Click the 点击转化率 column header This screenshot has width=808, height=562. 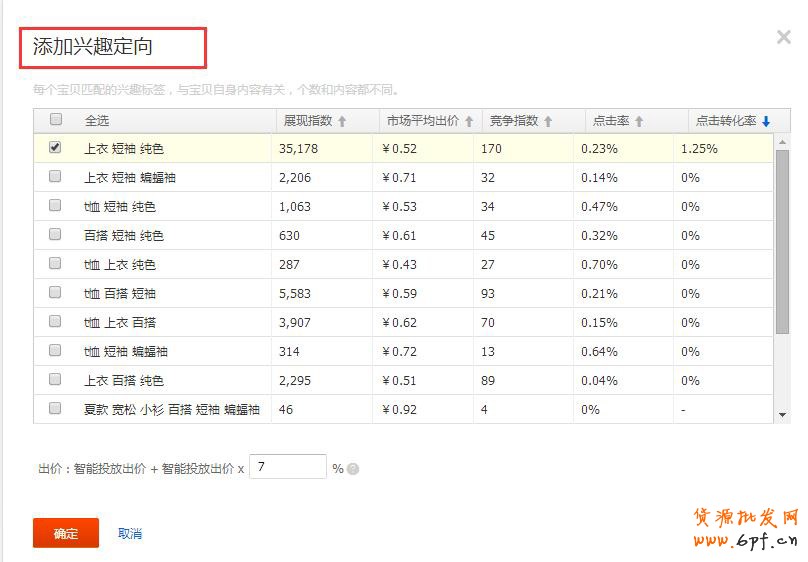(x=726, y=121)
